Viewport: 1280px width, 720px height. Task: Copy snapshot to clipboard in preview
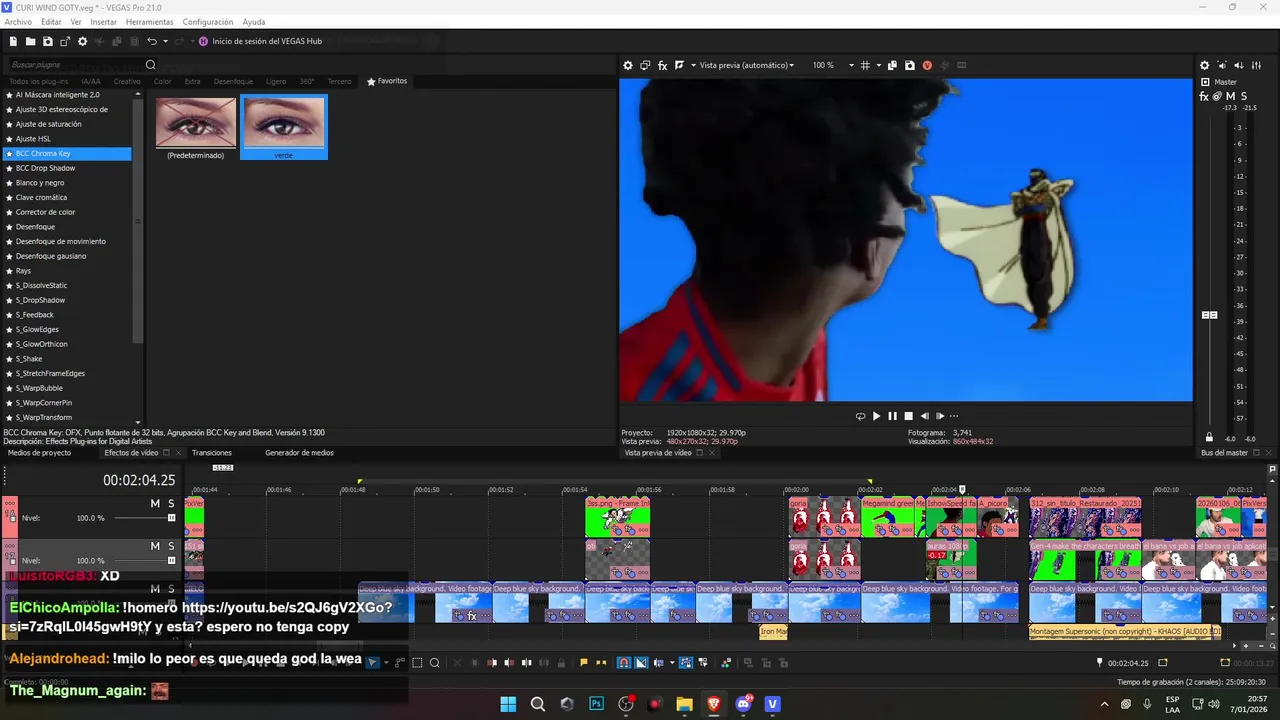893,65
